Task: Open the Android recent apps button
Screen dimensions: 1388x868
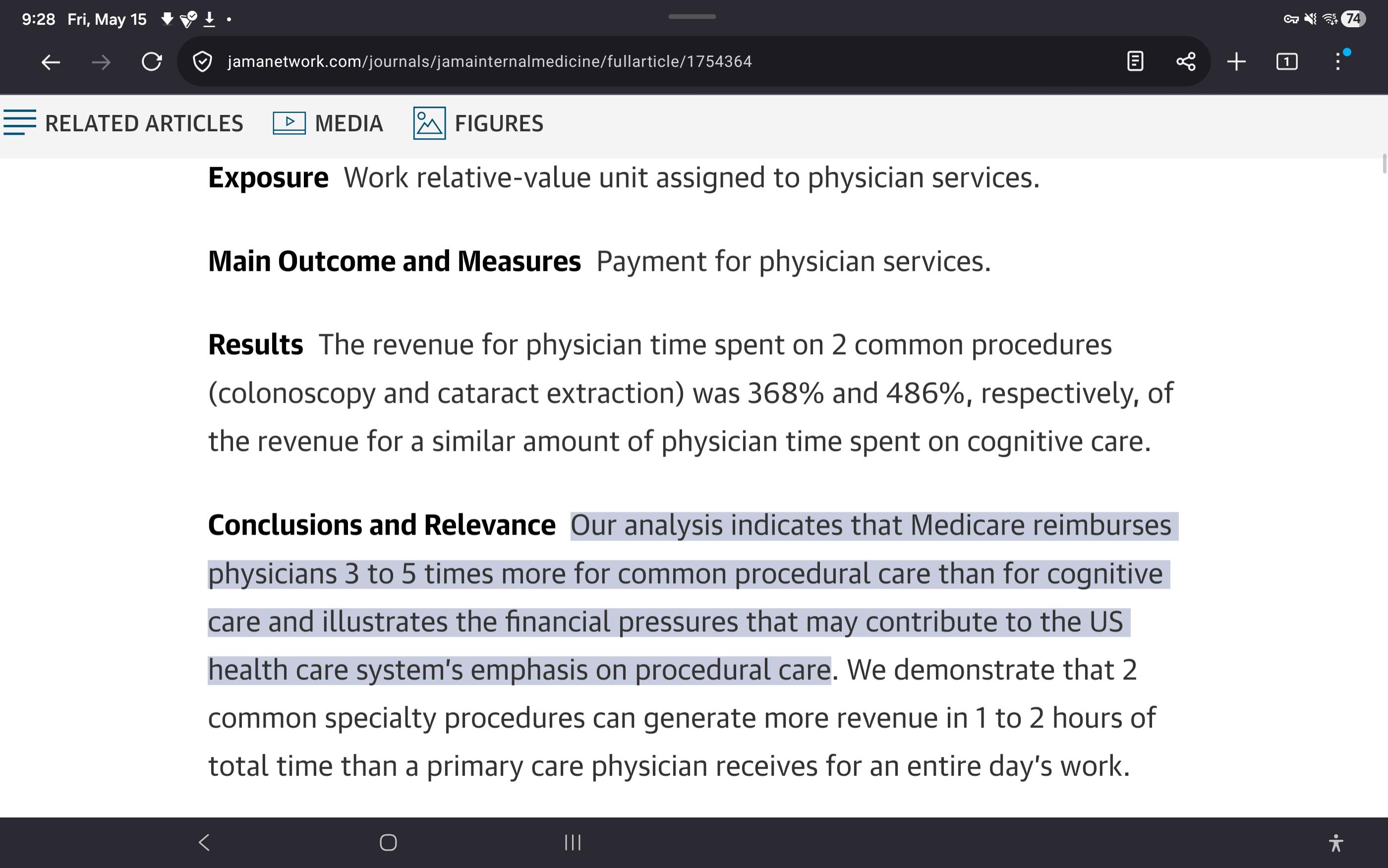Action: point(573,842)
